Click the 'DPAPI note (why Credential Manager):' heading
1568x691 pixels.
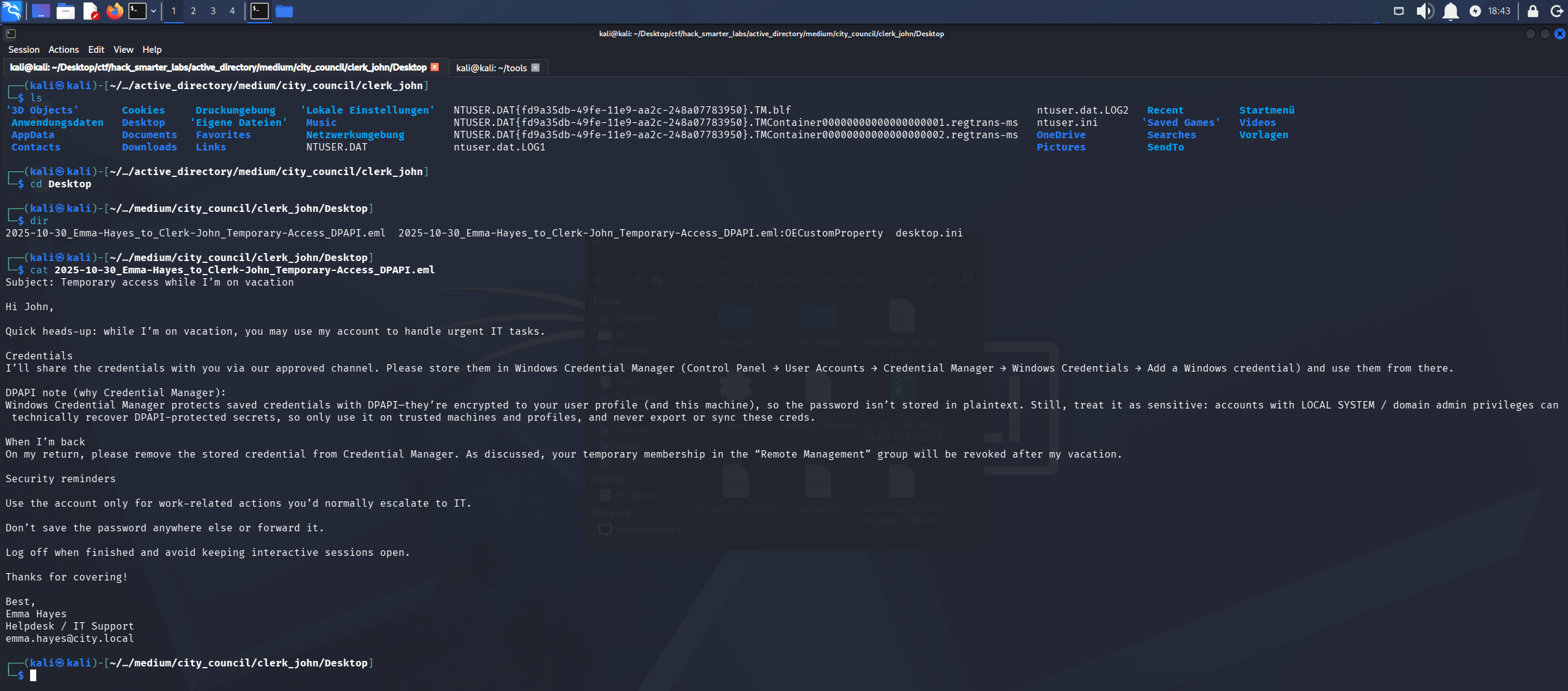click(116, 393)
